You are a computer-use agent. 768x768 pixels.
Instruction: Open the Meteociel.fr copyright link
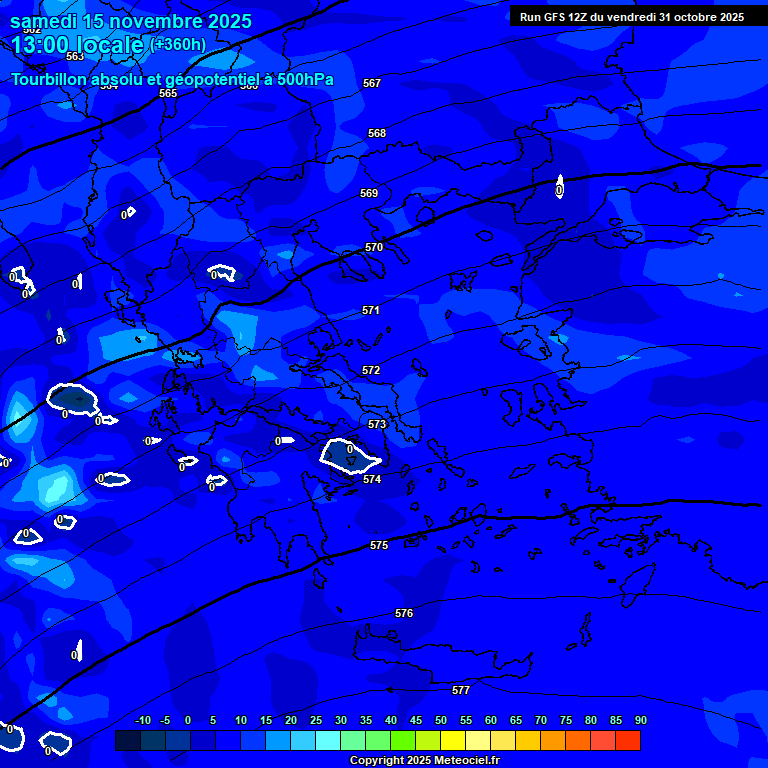coord(424,760)
